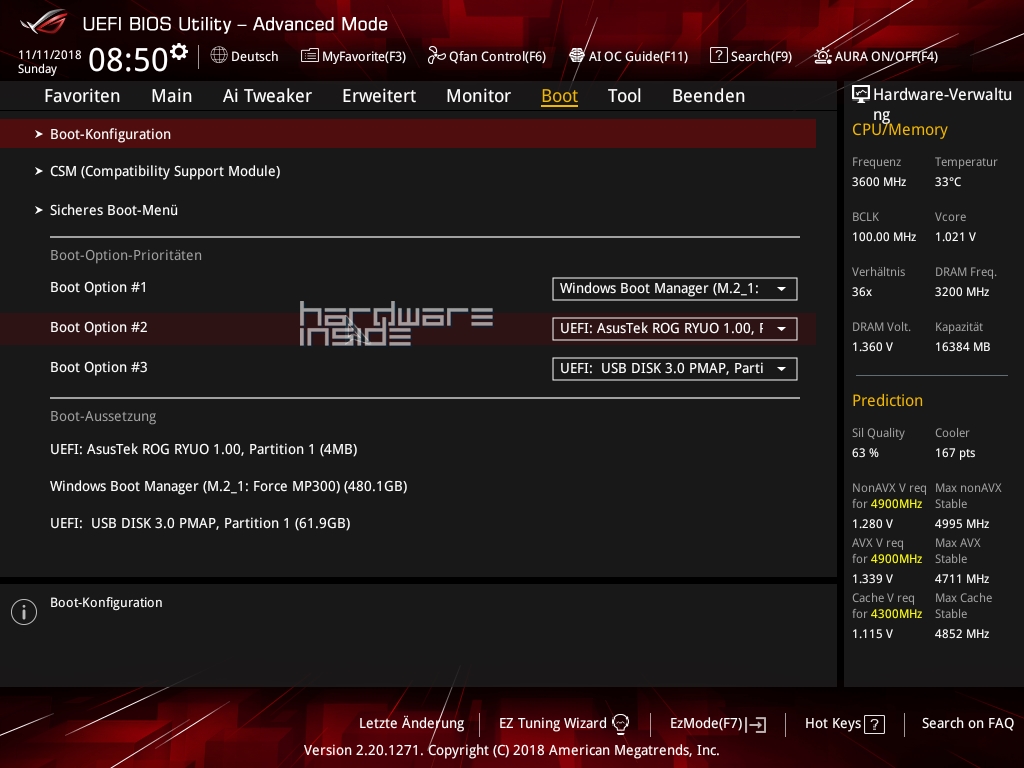1024x768 pixels.
Task: Click the 4995 MHz Max nonAVX value
Action: (962, 524)
